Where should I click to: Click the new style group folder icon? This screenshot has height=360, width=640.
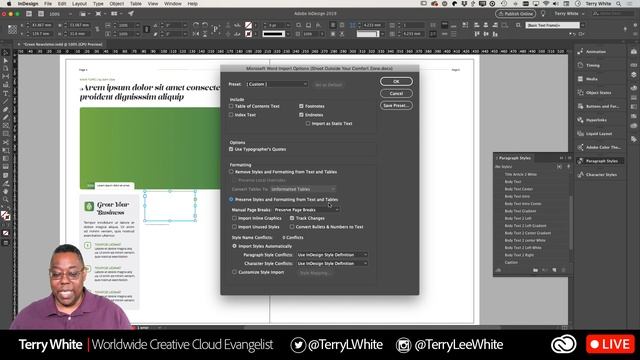pos(535,270)
